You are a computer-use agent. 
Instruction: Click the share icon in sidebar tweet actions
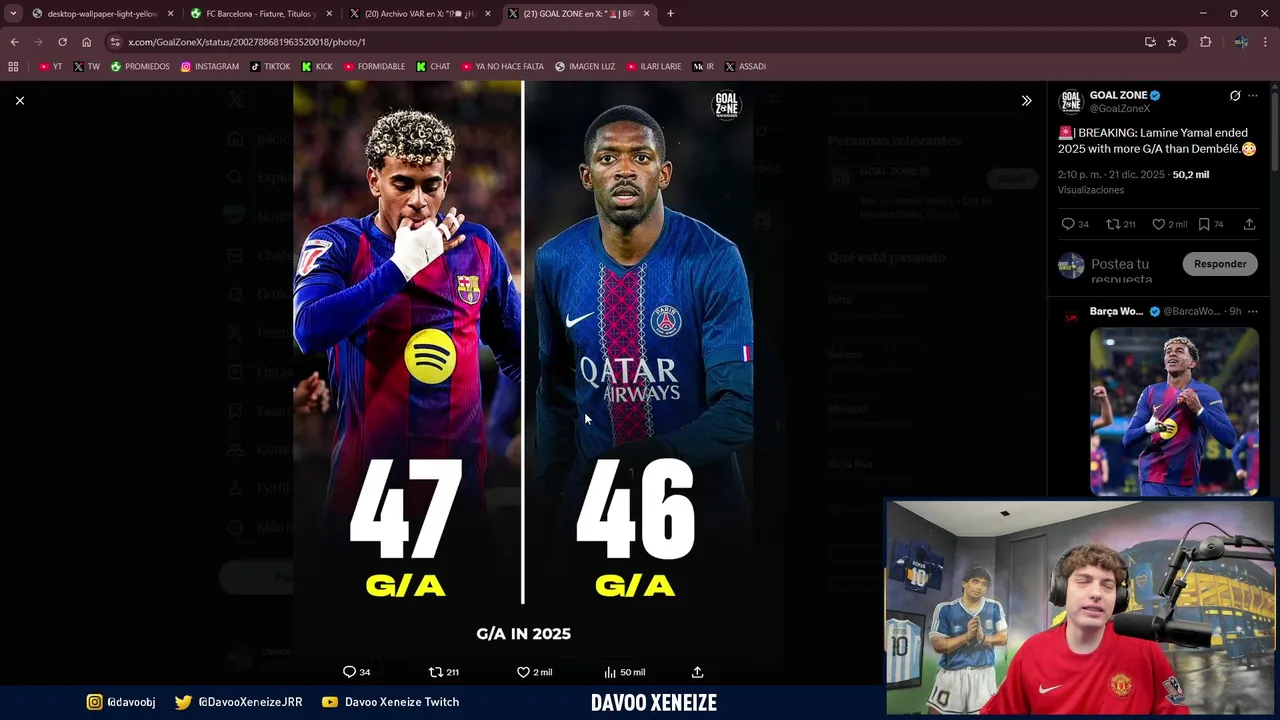(1249, 224)
